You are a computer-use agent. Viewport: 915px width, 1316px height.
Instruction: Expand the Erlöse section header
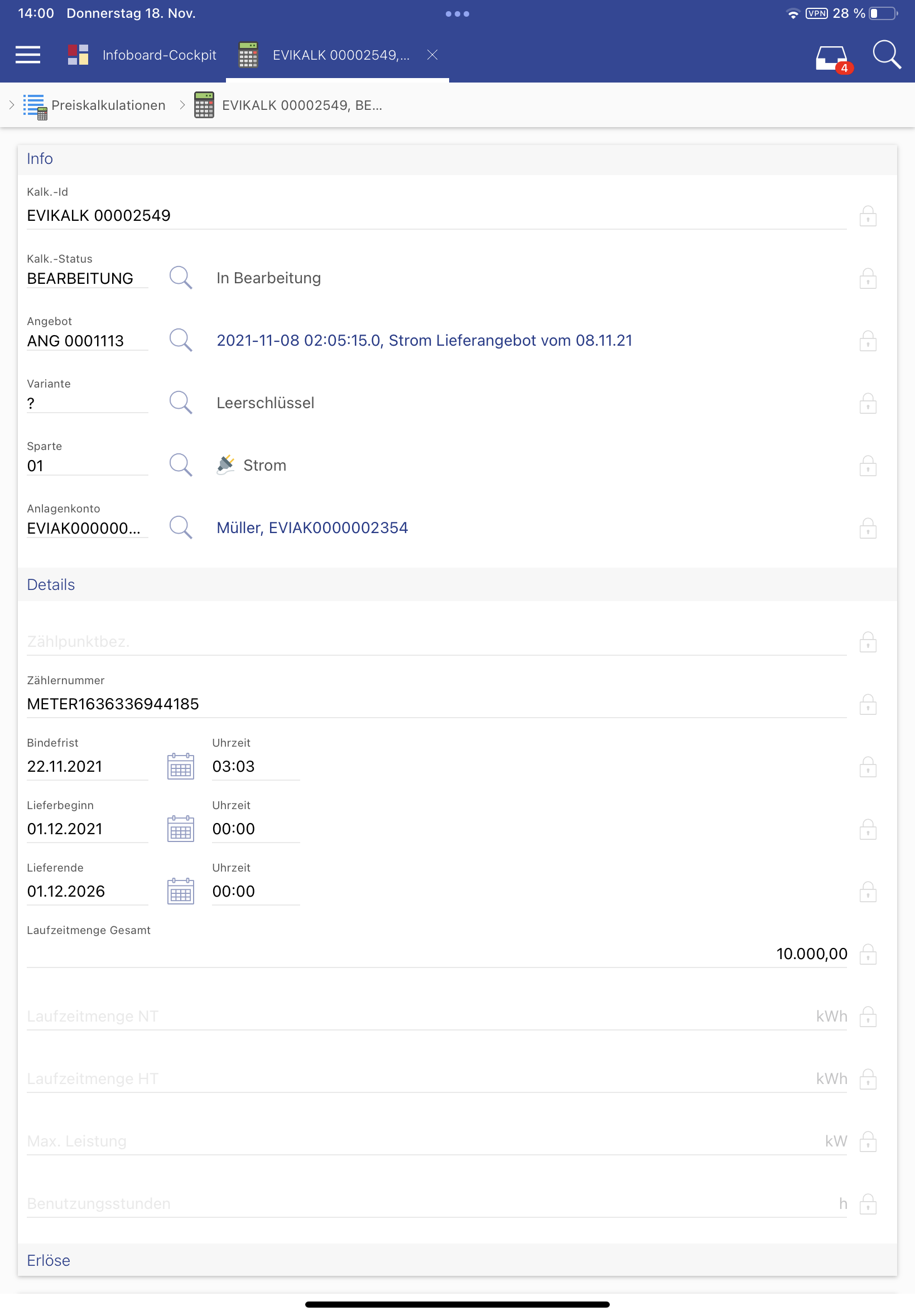click(x=49, y=1260)
